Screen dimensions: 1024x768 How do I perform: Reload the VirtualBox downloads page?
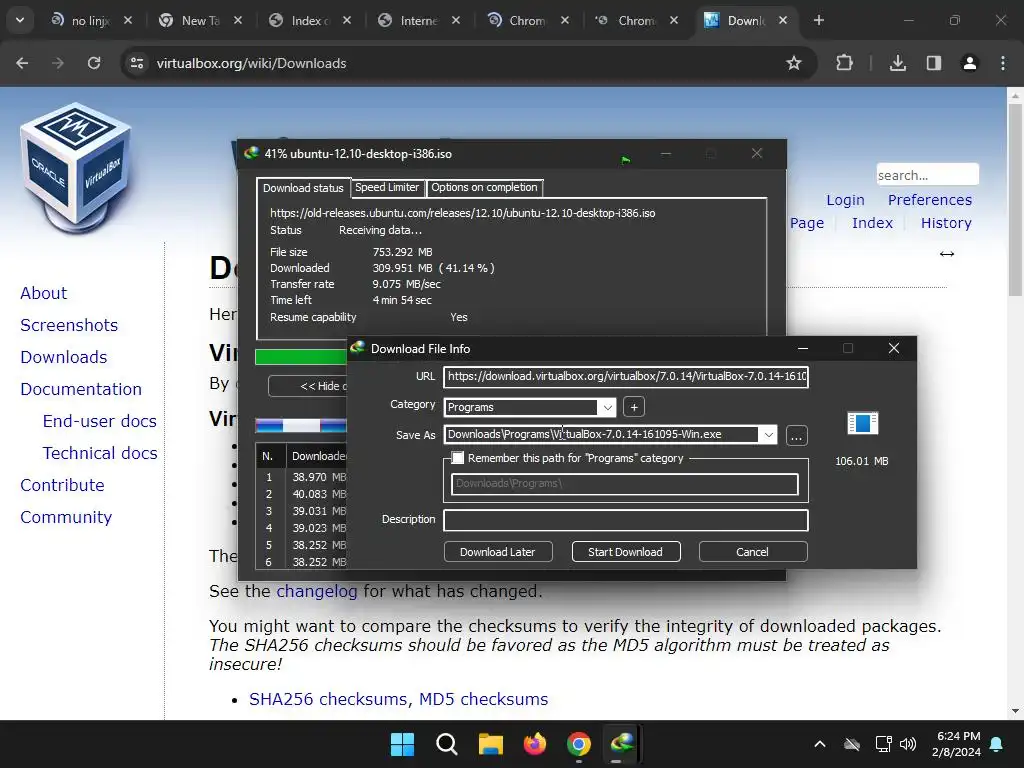[94, 63]
